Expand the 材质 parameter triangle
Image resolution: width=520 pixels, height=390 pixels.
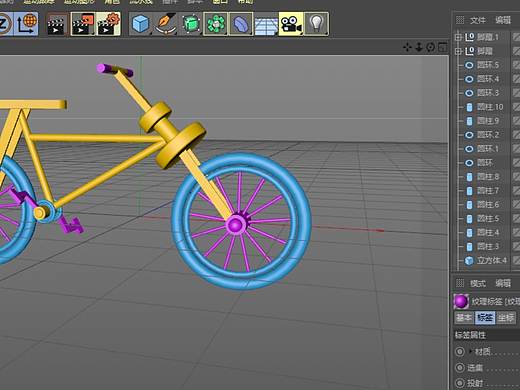tap(470, 351)
